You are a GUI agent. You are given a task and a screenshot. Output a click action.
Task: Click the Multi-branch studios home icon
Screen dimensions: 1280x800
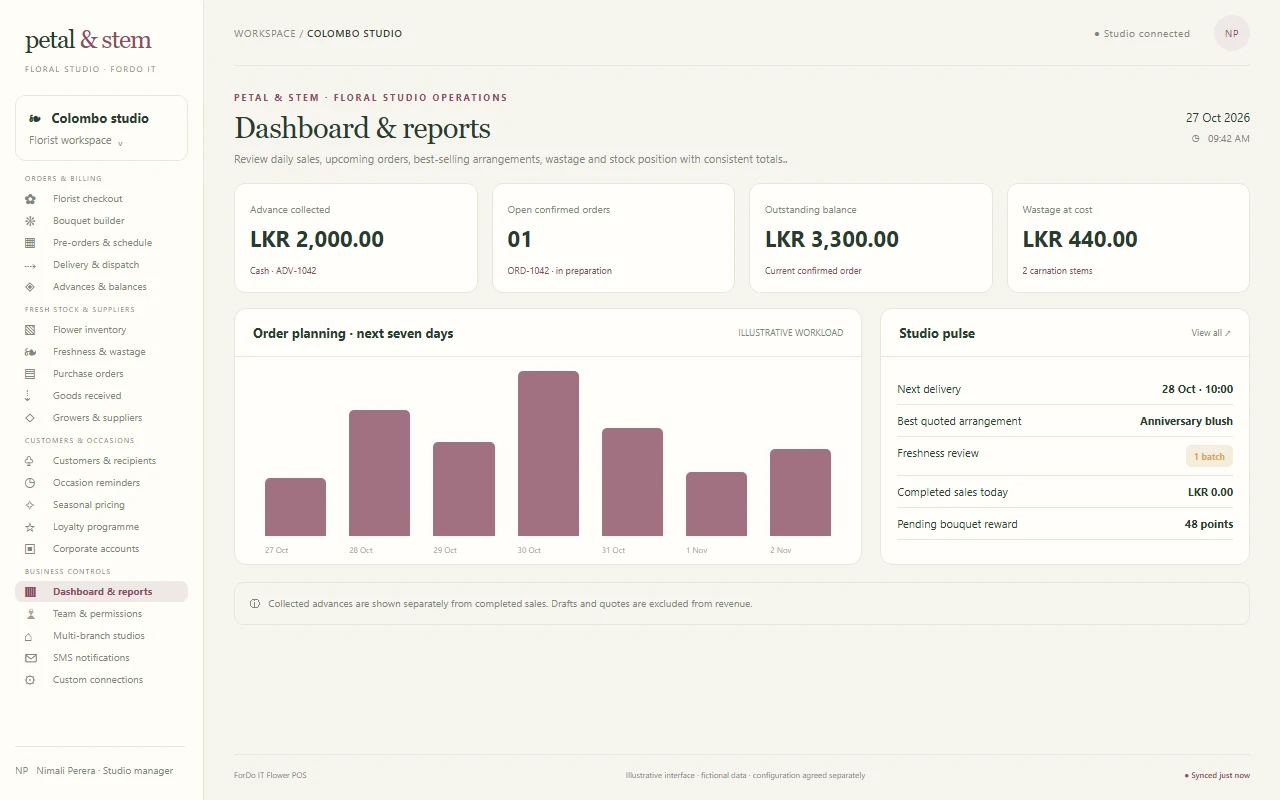click(x=30, y=636)
